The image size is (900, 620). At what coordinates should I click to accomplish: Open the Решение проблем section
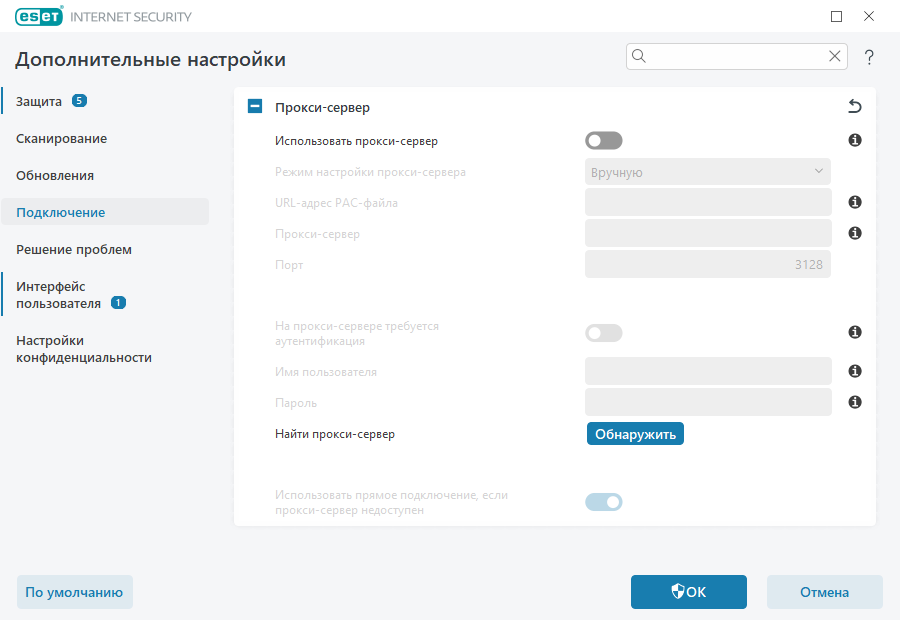tap(74, 250)
